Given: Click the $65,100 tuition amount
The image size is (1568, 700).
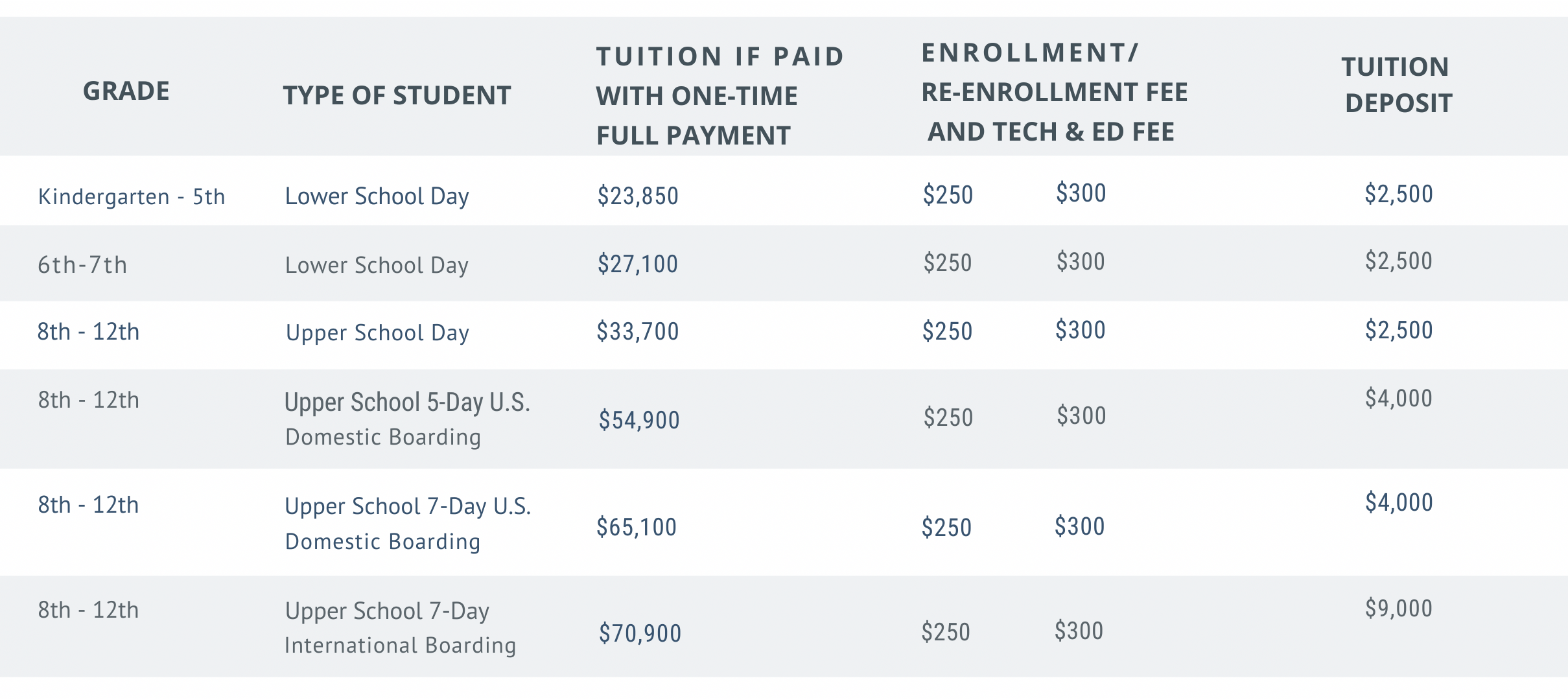Looking at the screenshot, I should coord(637,528).
